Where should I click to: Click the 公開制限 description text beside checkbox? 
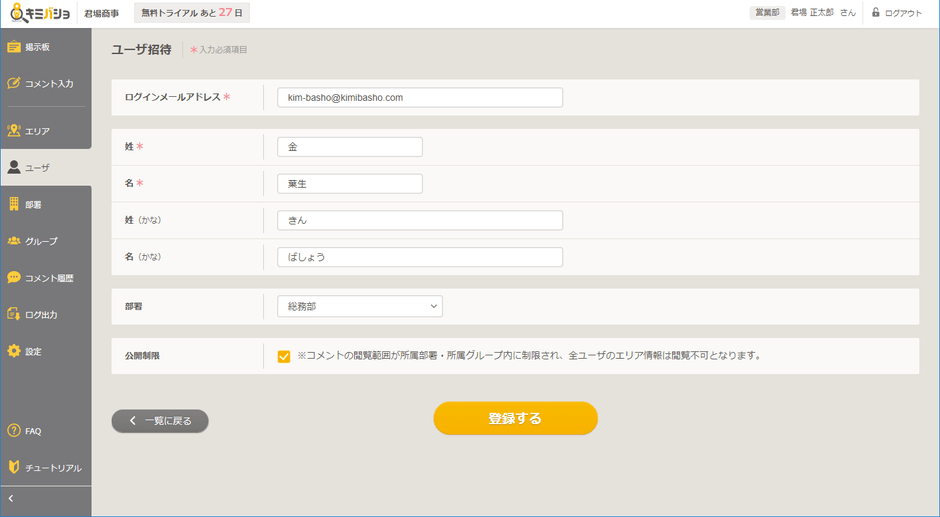click(529, 356)
